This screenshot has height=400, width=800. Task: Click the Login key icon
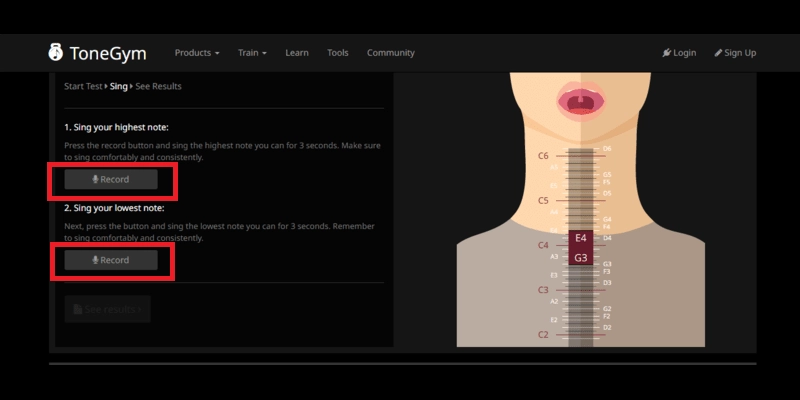point(667,53)
